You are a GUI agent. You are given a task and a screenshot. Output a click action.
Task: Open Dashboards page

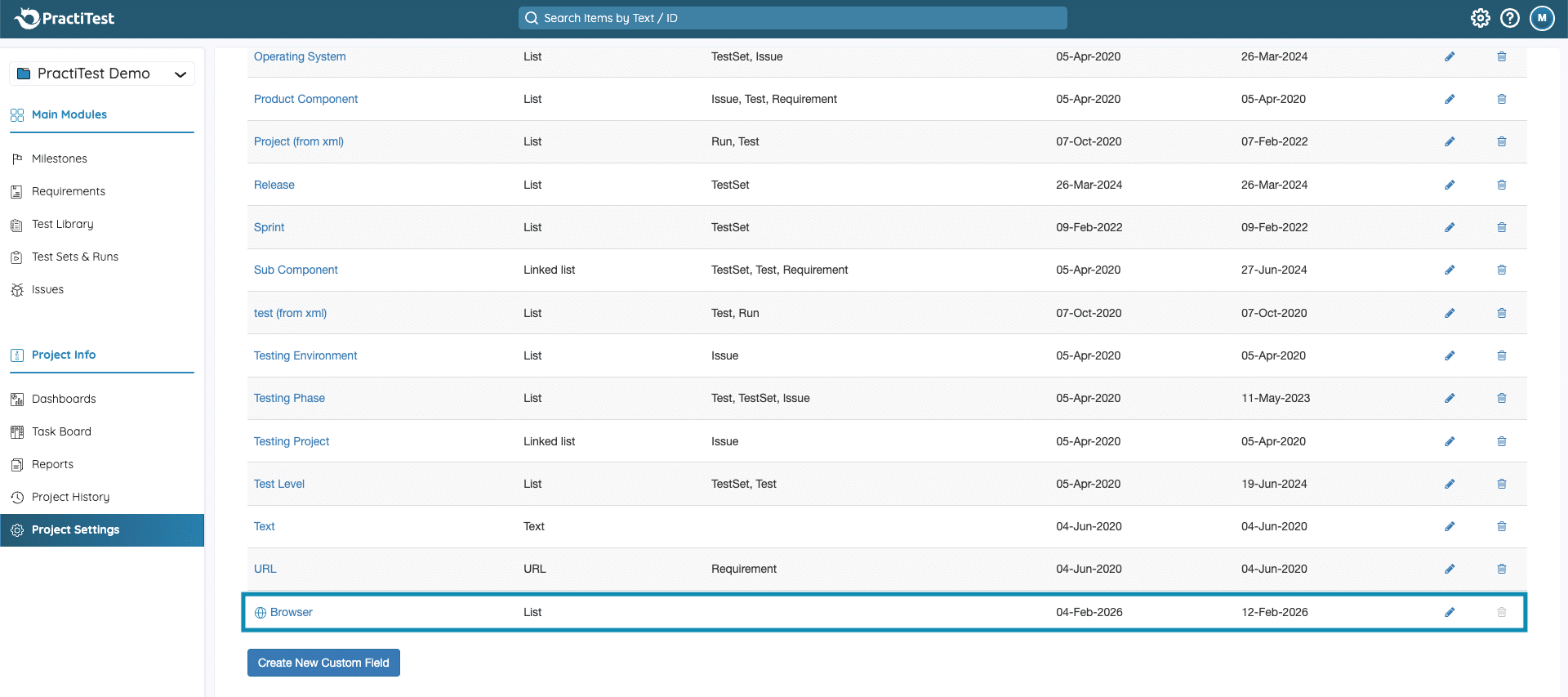tap(64, 399)
